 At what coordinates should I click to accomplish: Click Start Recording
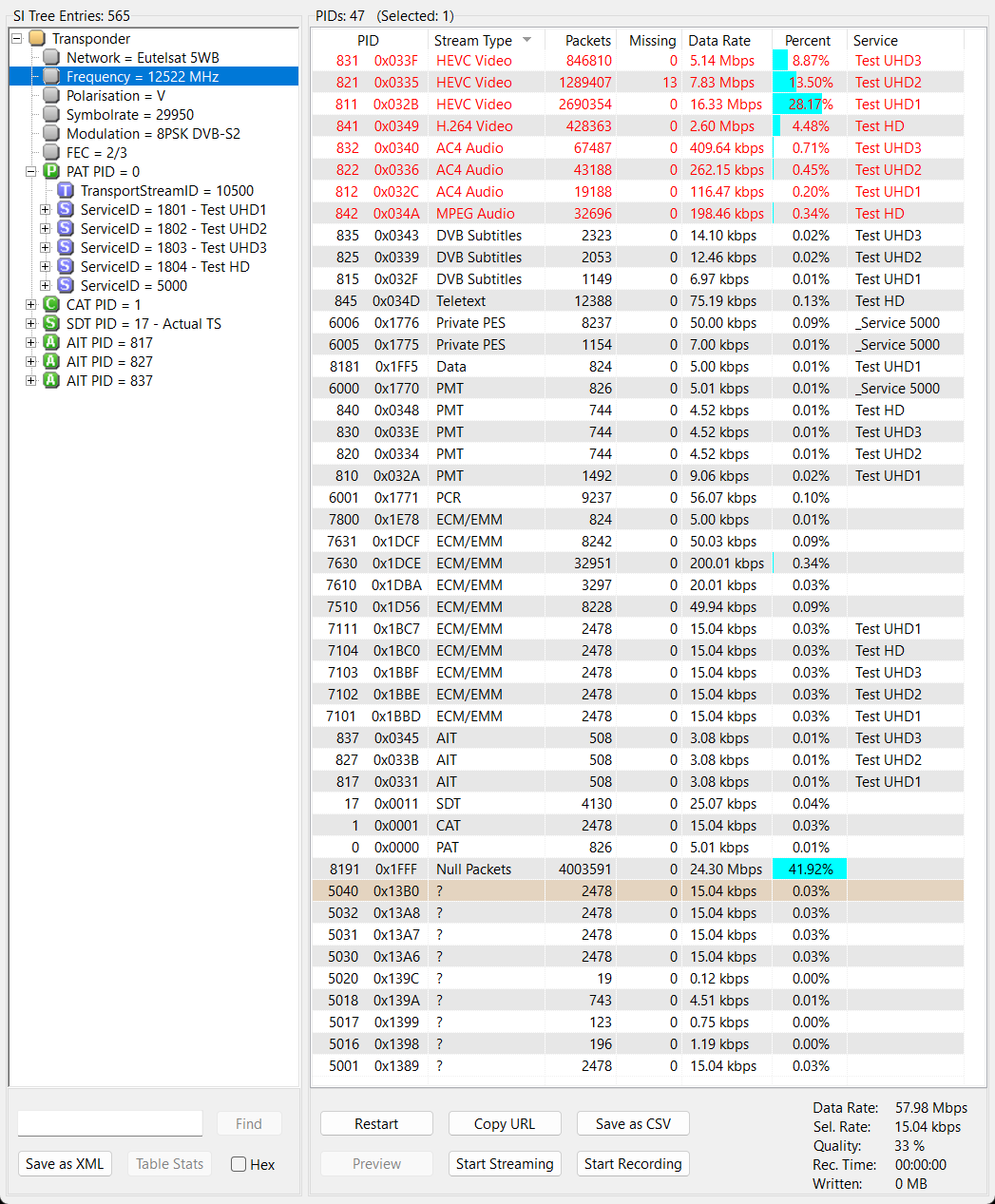click(633, 1163)
